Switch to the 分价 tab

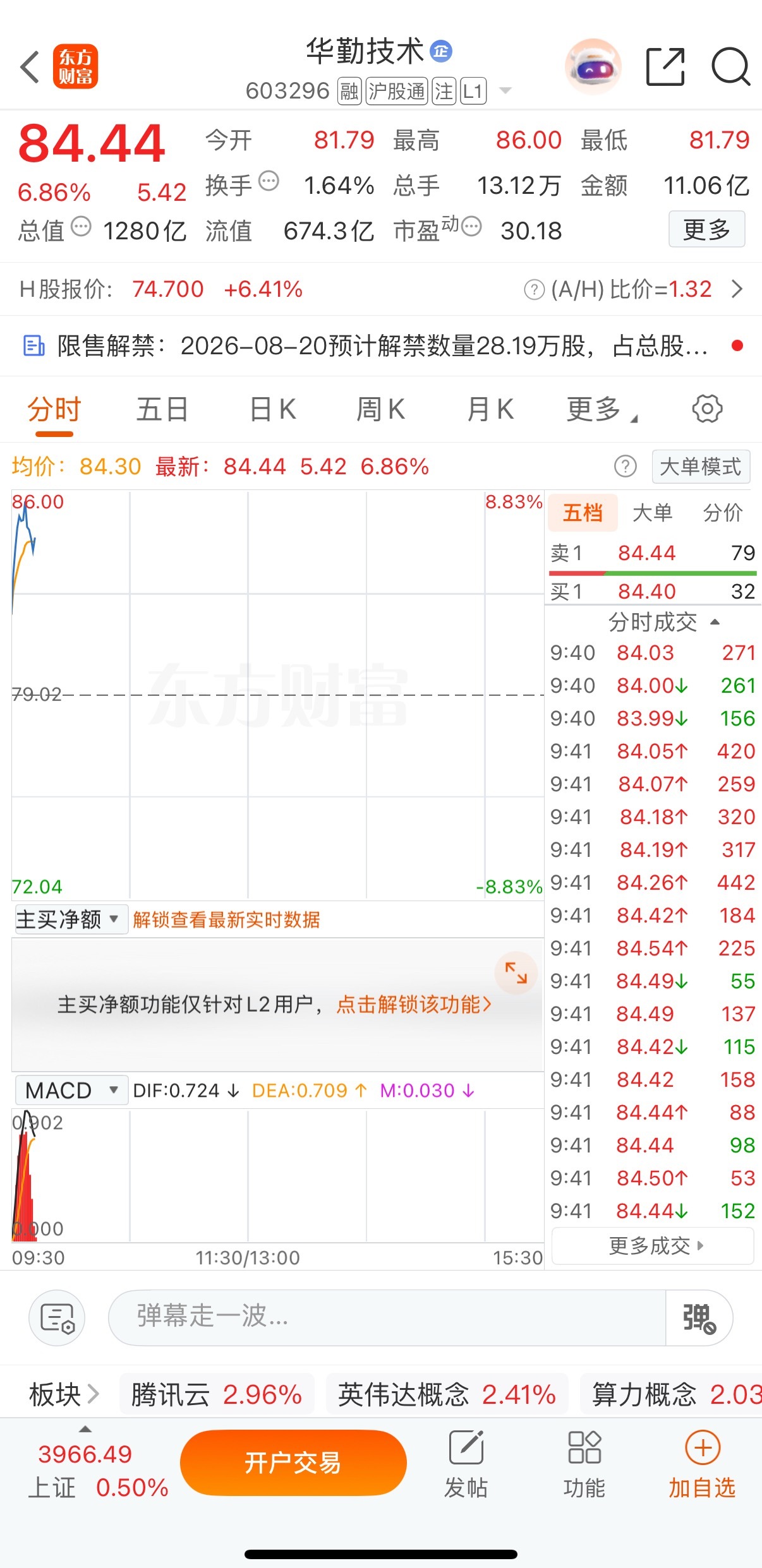[x=723, y=513]
